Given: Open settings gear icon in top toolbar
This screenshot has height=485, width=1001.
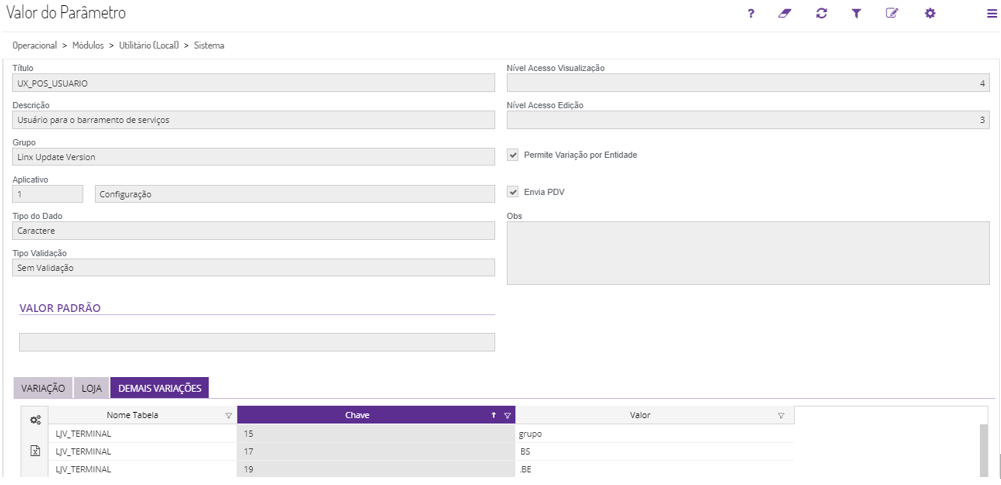Looking at the screenshot, I should click(930, 13).
